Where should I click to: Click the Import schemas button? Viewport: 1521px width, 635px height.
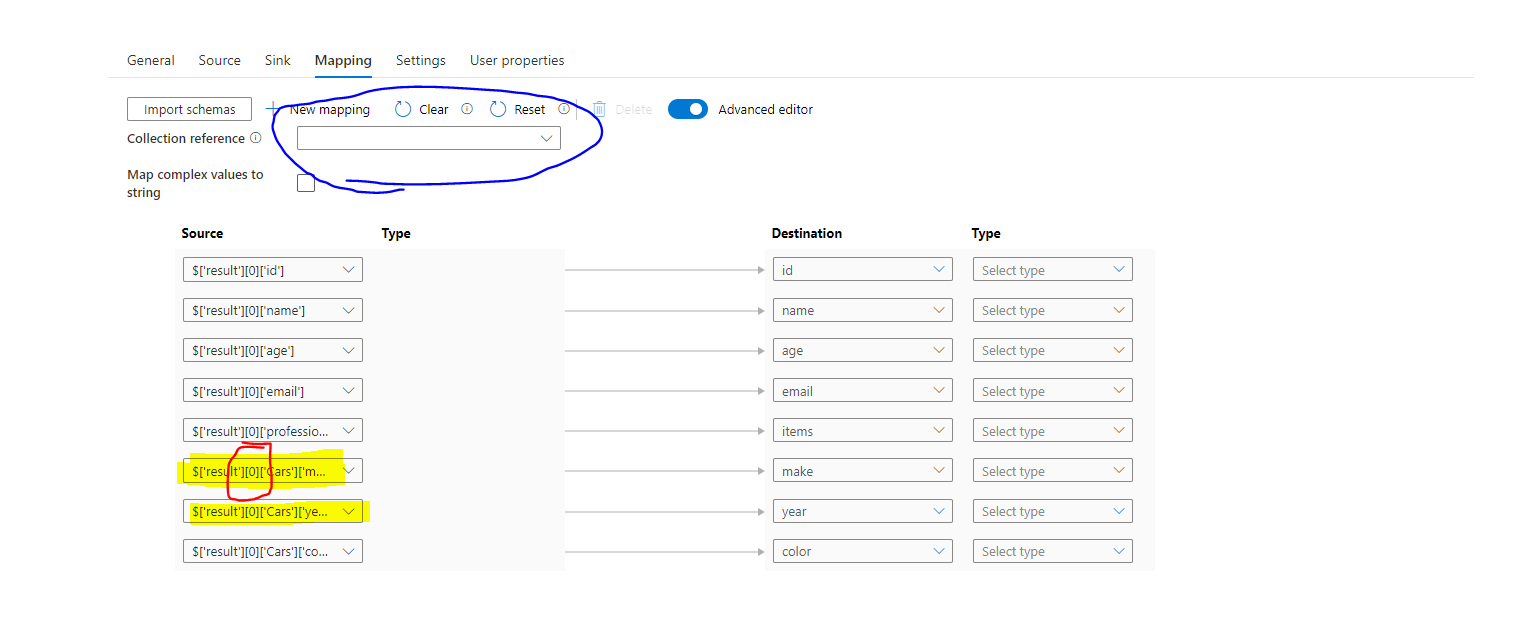point(189,109)
